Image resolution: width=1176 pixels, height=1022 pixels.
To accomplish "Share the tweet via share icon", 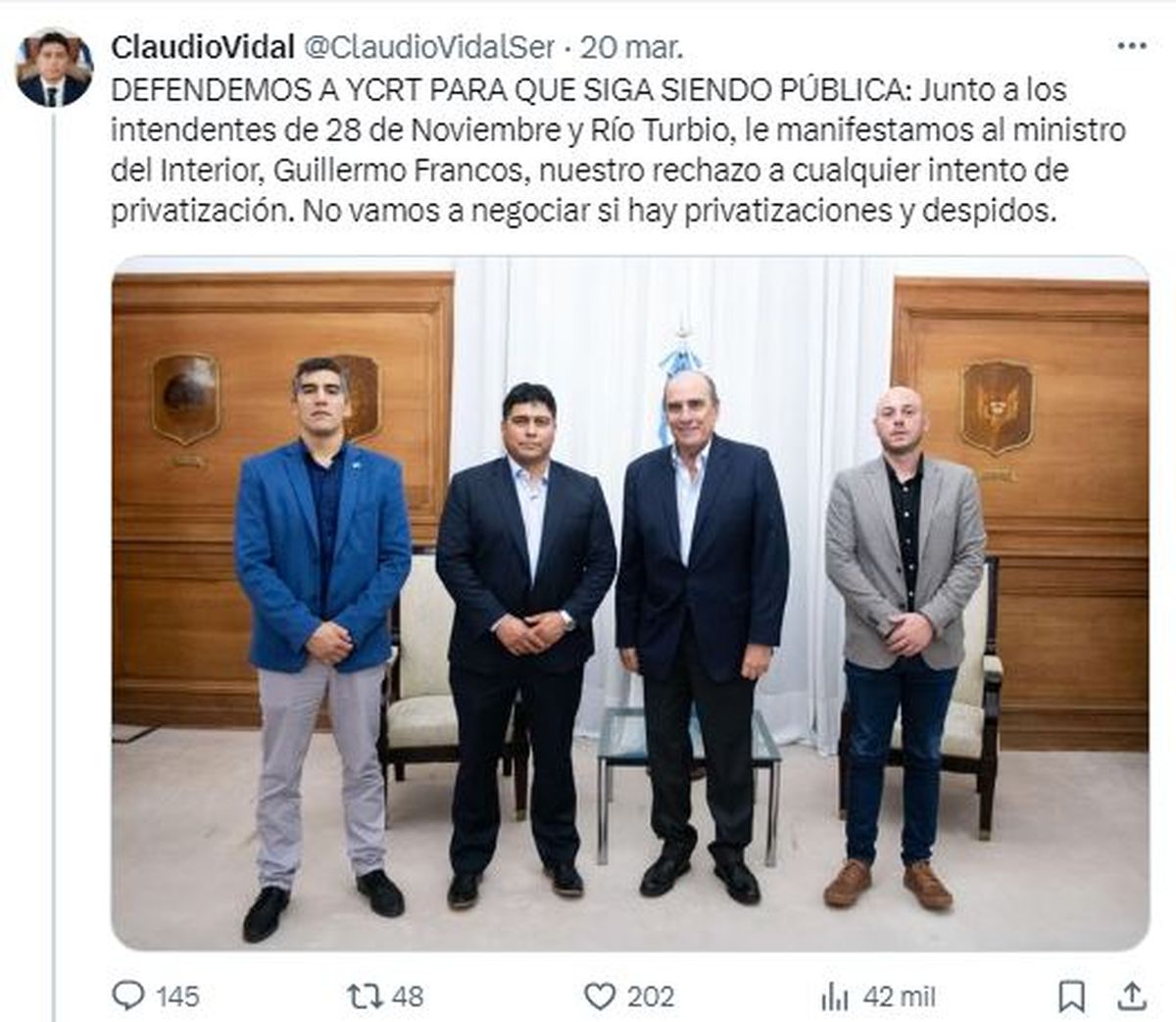I will (x=1132, y=997).
